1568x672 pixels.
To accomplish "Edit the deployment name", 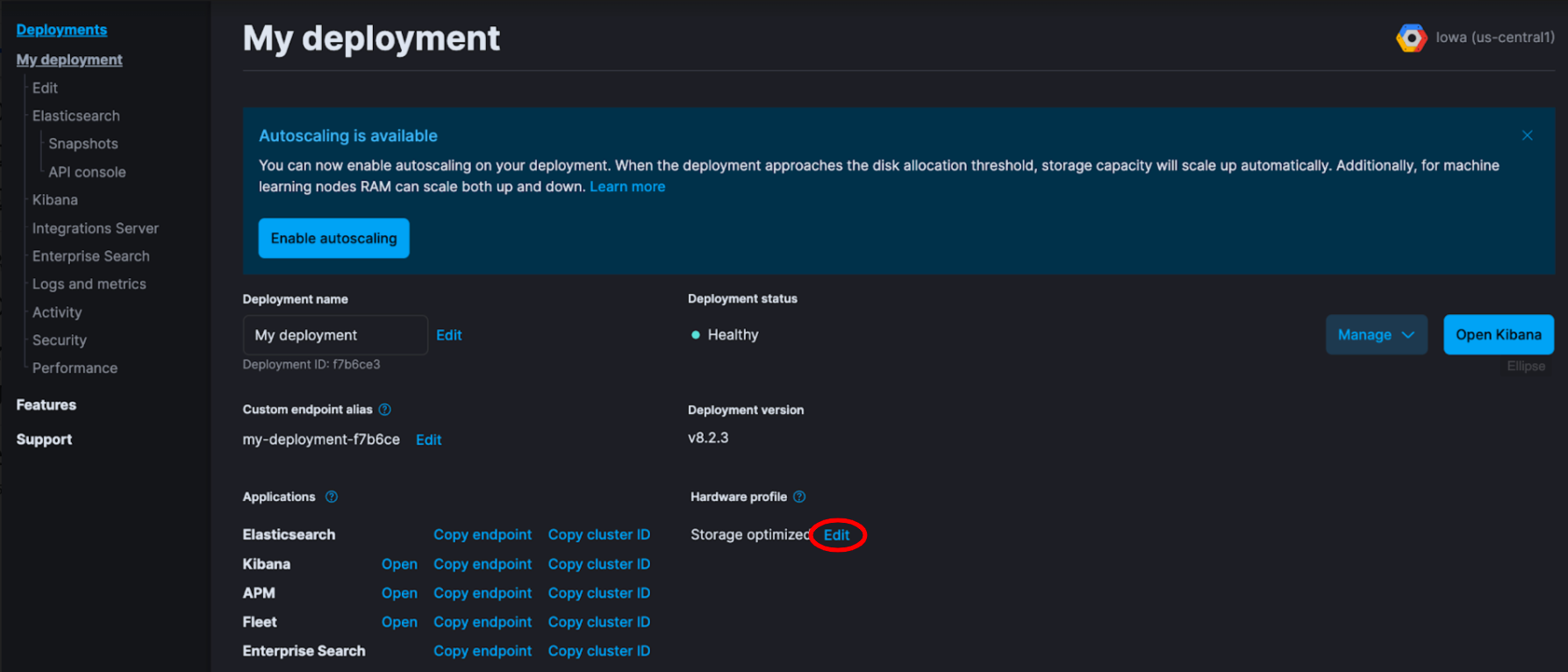I will click(448, 335).
